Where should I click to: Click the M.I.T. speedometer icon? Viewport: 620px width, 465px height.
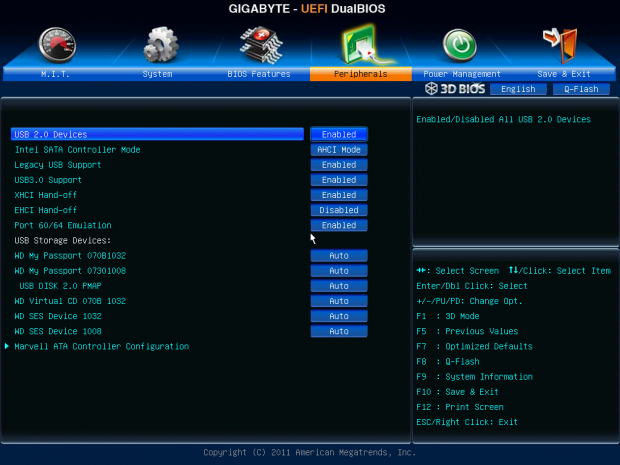coord(57,45)
